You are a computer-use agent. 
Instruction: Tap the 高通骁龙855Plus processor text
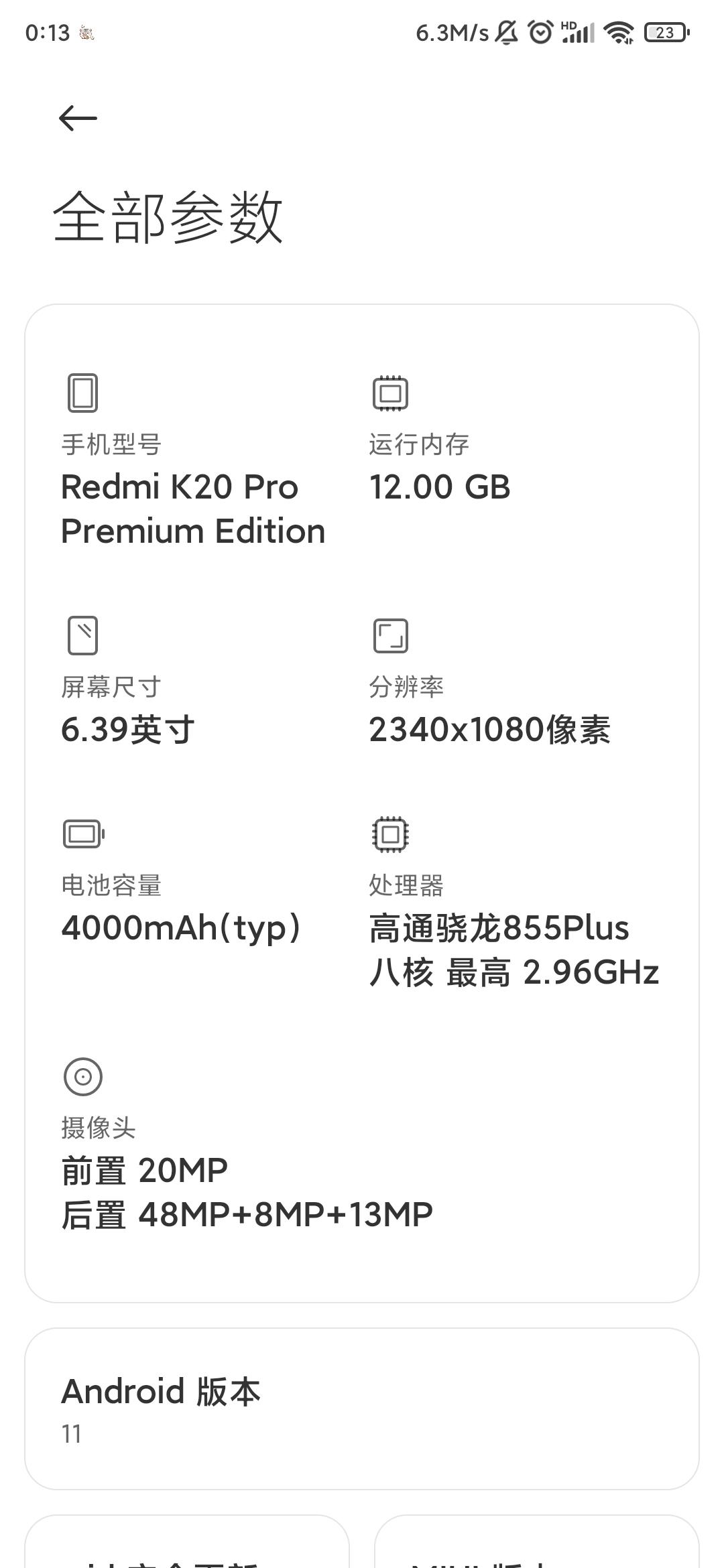[x=499, y=928]
